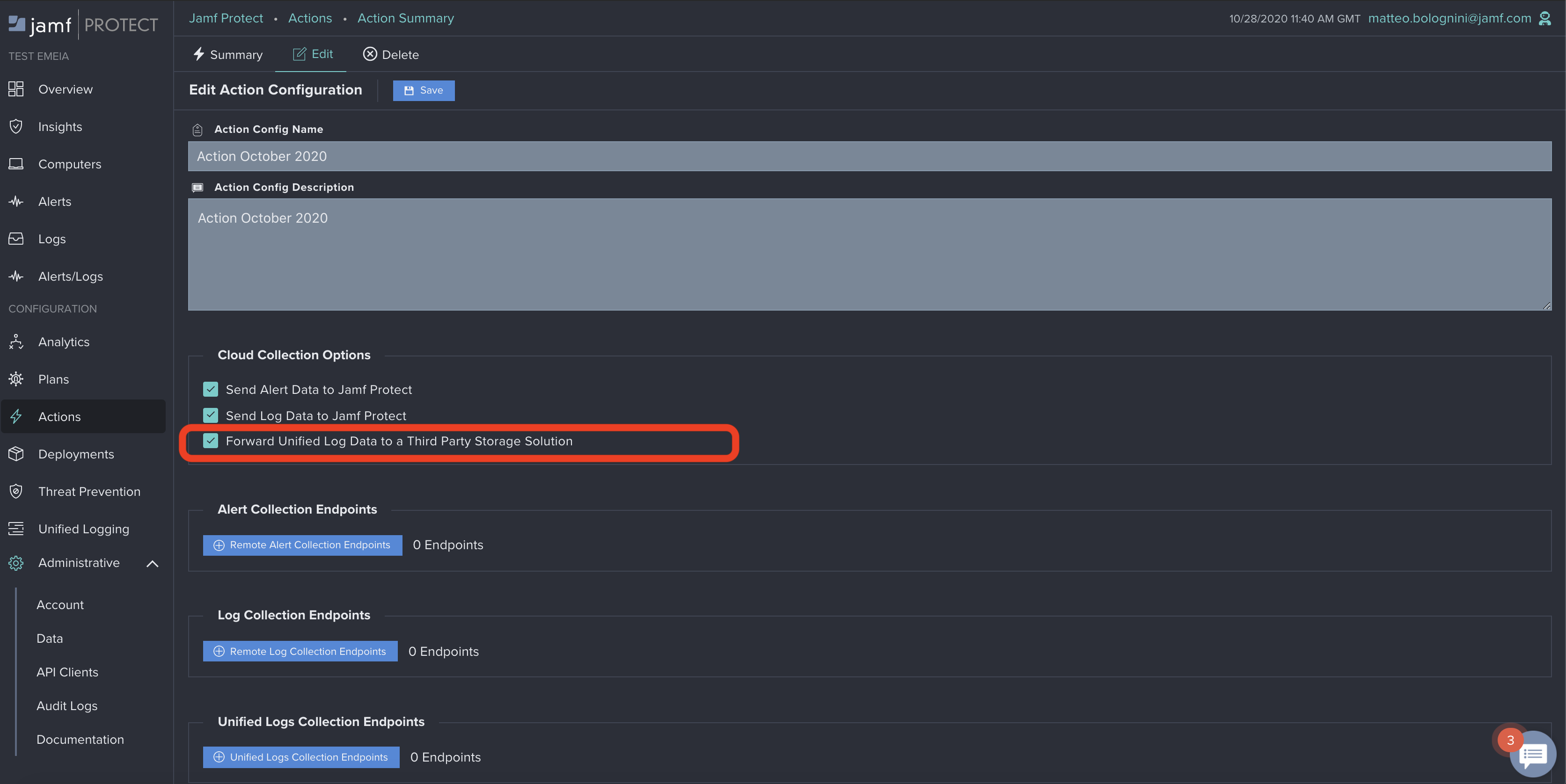The width and height of the screenshot is (1566, 784).
Task: Click the Unified Logging list icon
Action: point(16,529)
